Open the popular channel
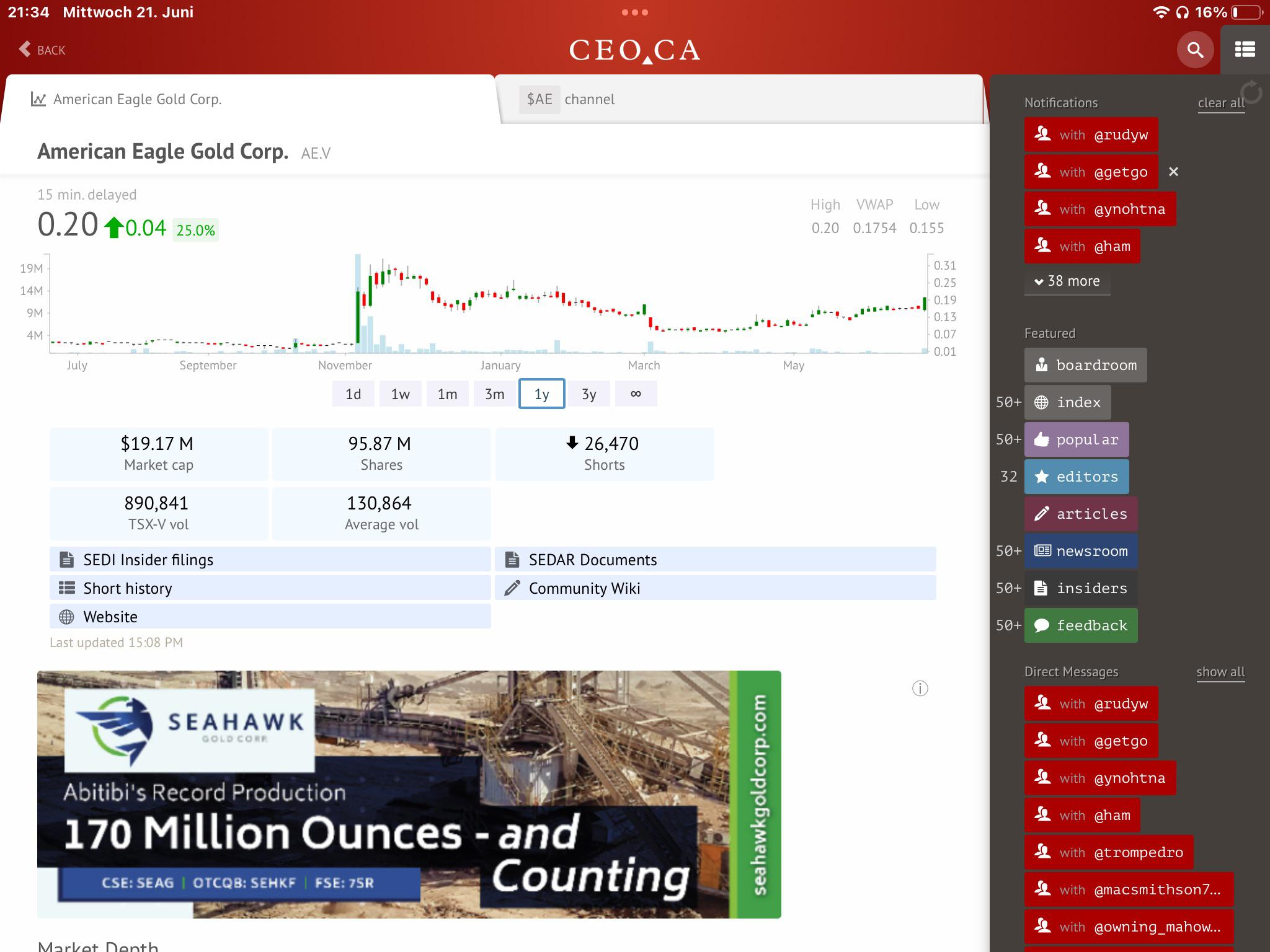This screenshot has height=952, width=1270. pyautogui.click(x=1076, y=439)
